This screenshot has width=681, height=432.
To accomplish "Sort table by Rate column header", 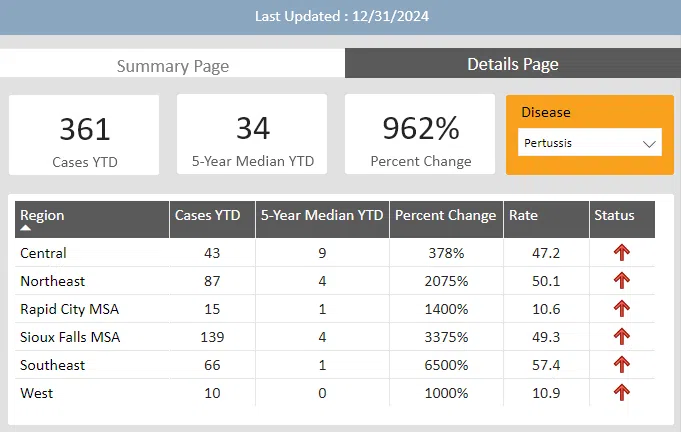I will point(523,215).
